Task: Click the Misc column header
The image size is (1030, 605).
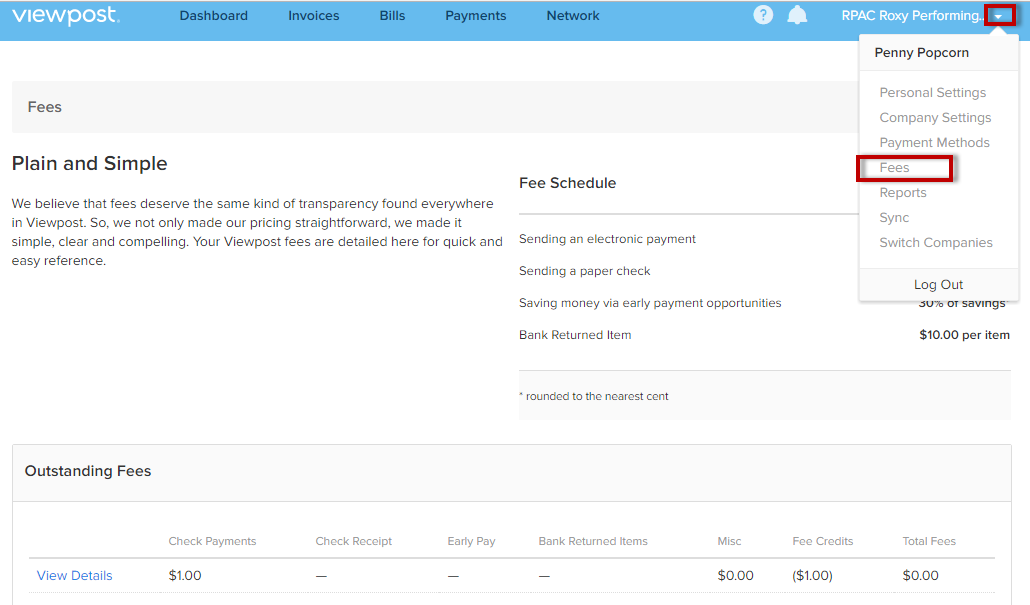Action: point(729,541)
